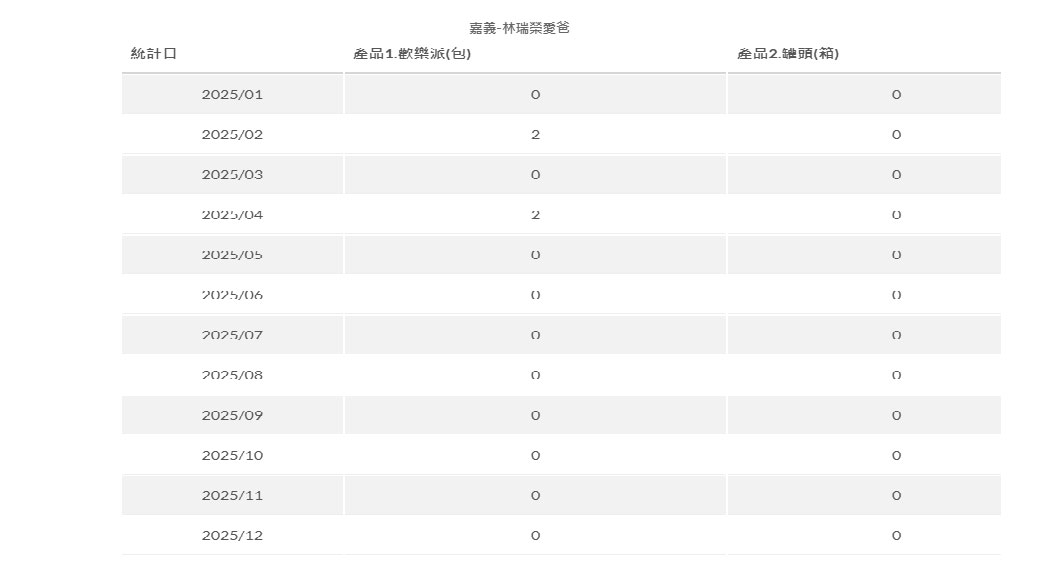This screenshot has width=1040, height=571.
Task: Select the 2025/04 date cell
Action: point(232,215)
